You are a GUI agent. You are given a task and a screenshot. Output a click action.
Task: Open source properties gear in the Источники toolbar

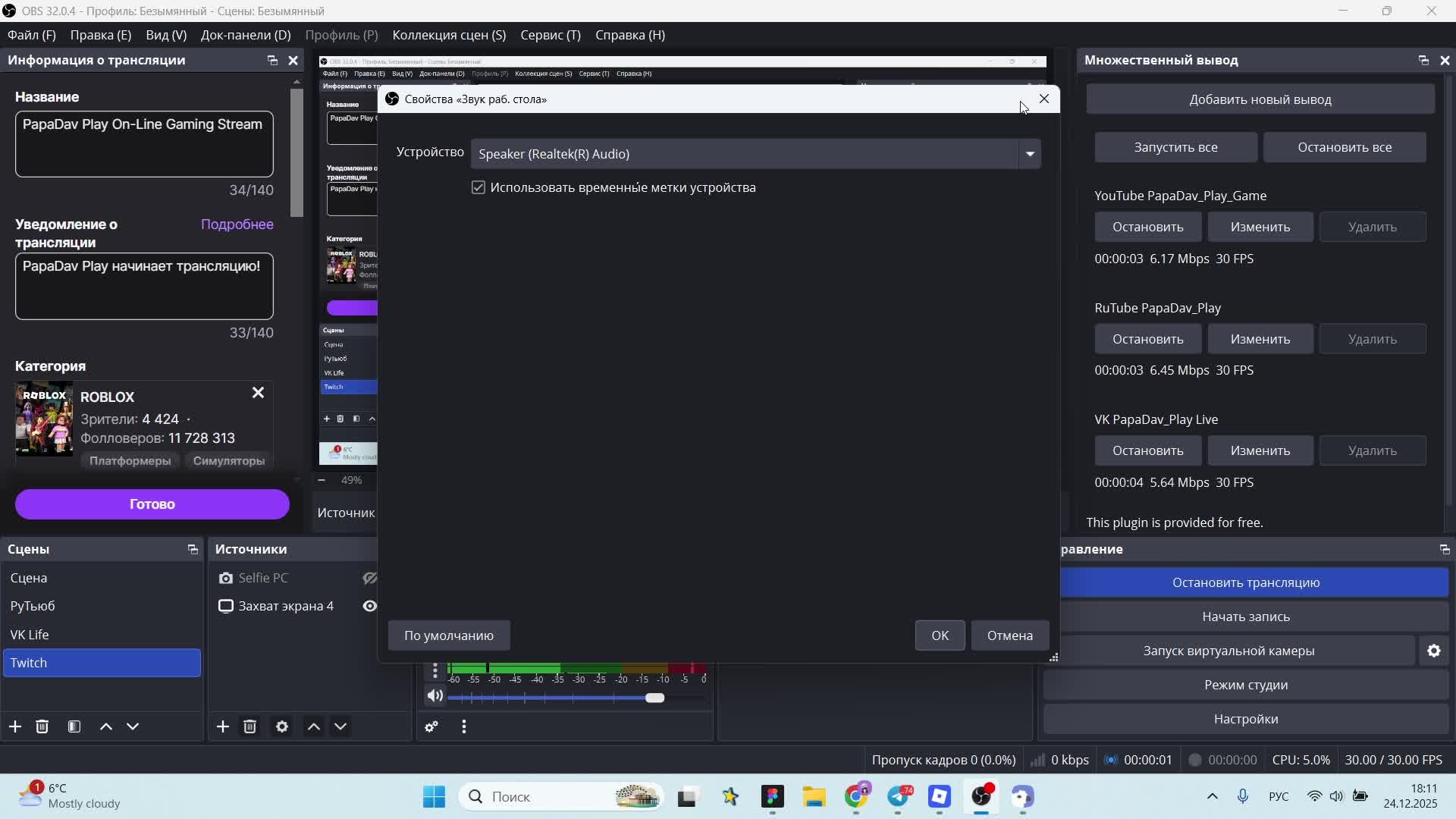(x=282, y=726)
